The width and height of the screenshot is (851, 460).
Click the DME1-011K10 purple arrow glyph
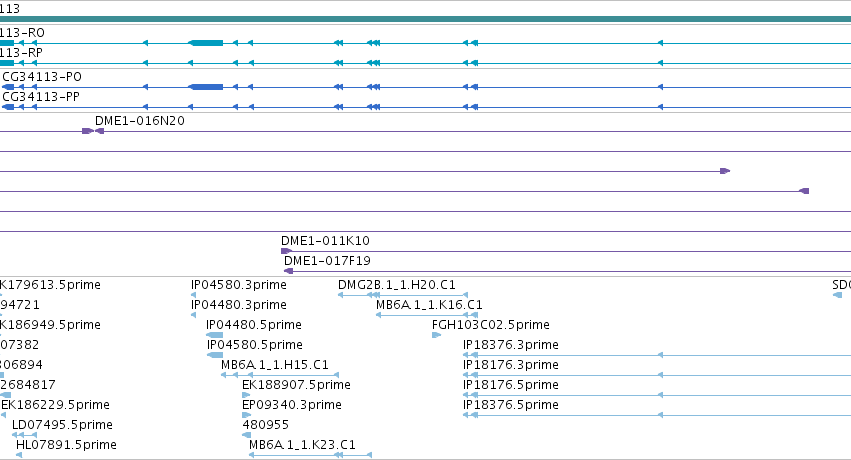[286, 251]
